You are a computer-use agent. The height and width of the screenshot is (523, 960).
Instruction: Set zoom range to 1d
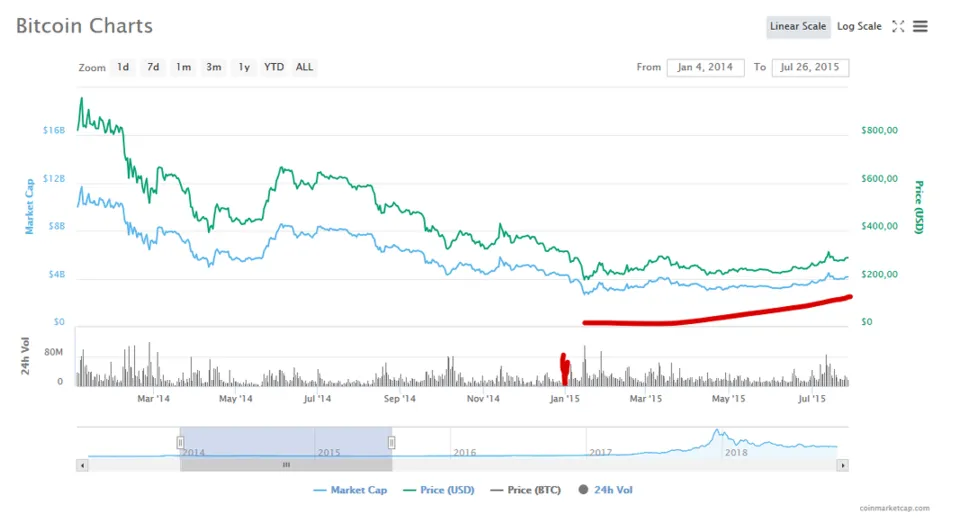tap(123, 67)
